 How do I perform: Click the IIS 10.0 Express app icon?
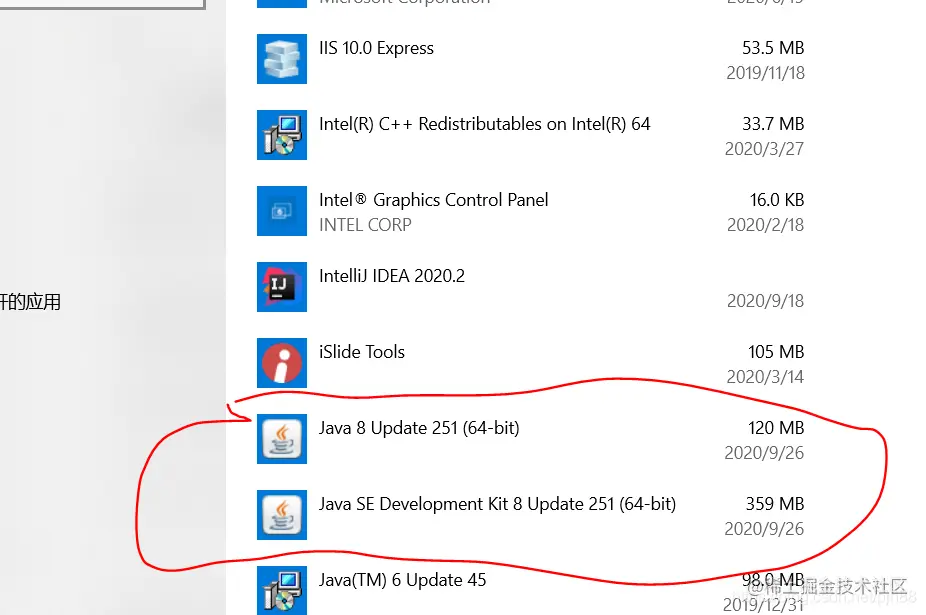tap(282, 59)
